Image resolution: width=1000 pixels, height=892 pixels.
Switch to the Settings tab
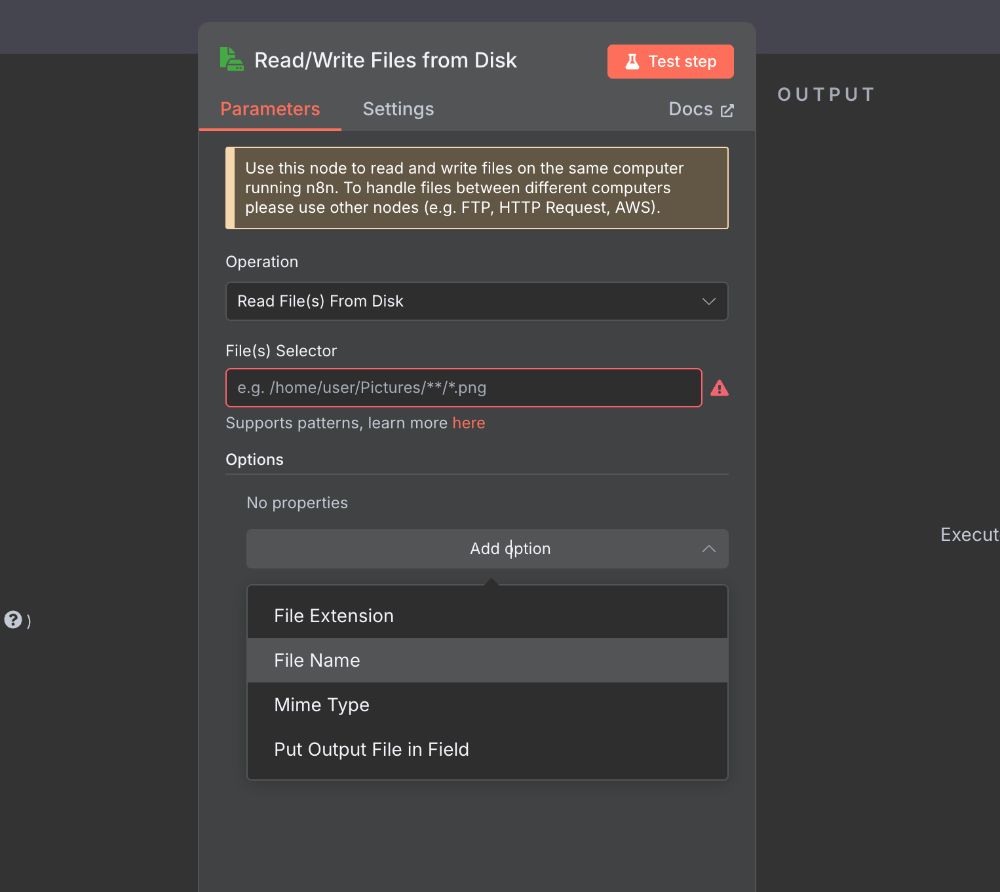pos(398,109)
